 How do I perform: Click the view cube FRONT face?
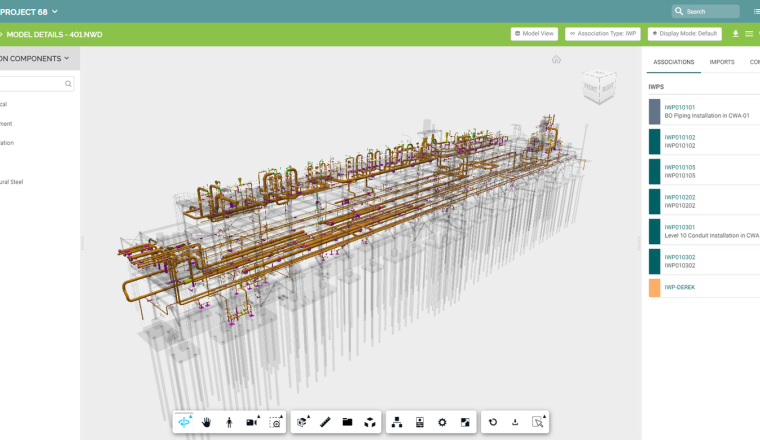591,88
